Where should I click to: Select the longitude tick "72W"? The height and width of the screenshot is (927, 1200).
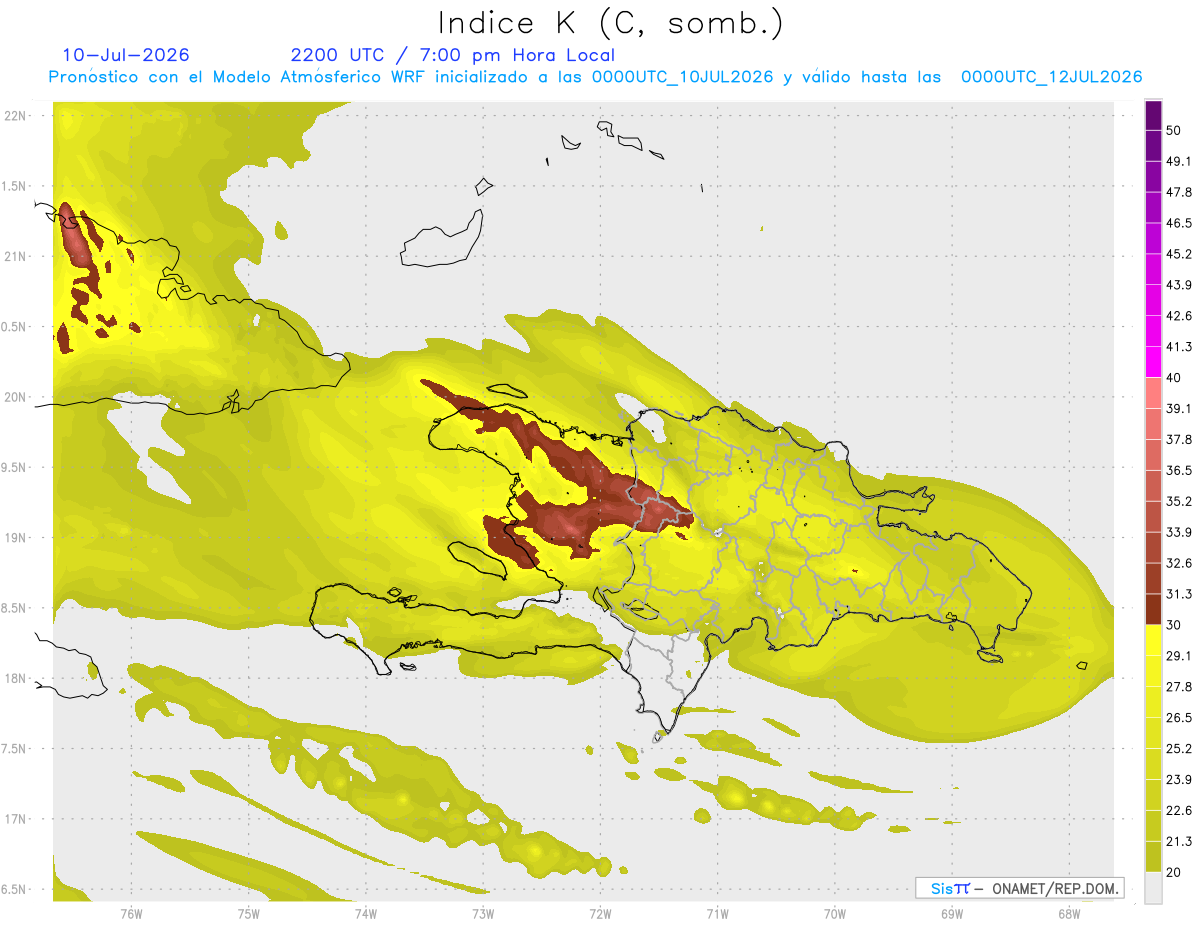pos(600,914)
